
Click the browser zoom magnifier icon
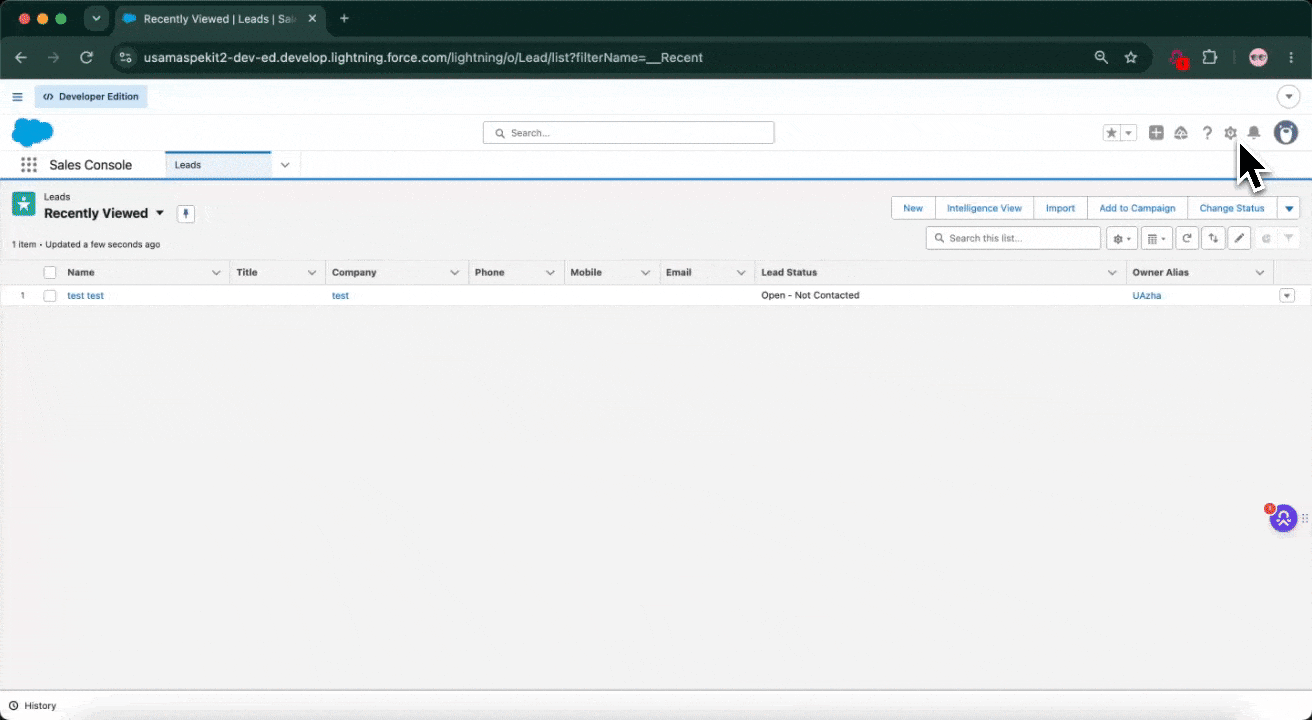tap(1101, 58)
